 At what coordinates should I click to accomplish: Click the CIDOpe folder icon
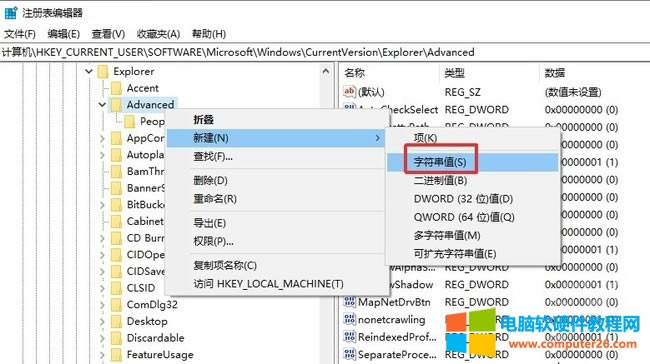tap(116, 255)
